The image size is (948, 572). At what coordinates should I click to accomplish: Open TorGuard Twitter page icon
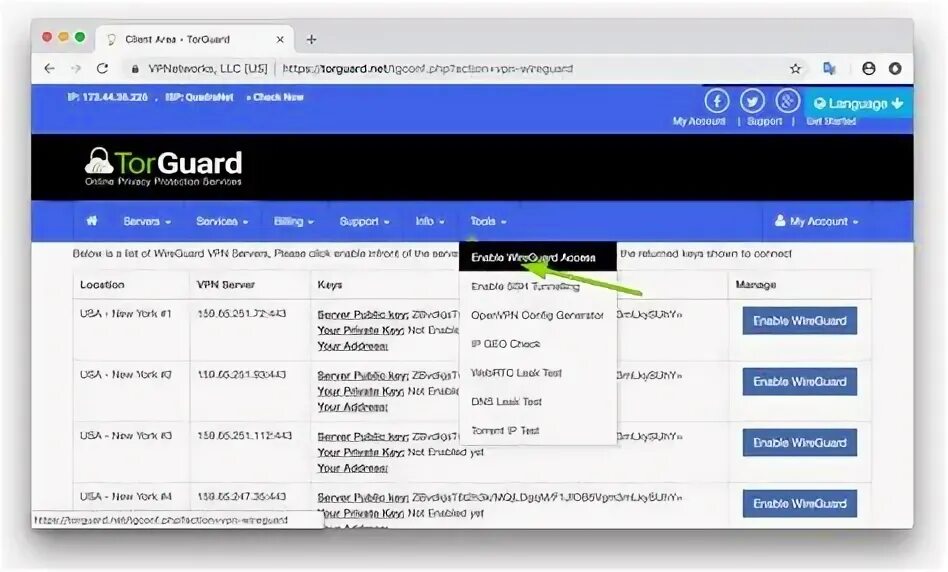[752, 100]
